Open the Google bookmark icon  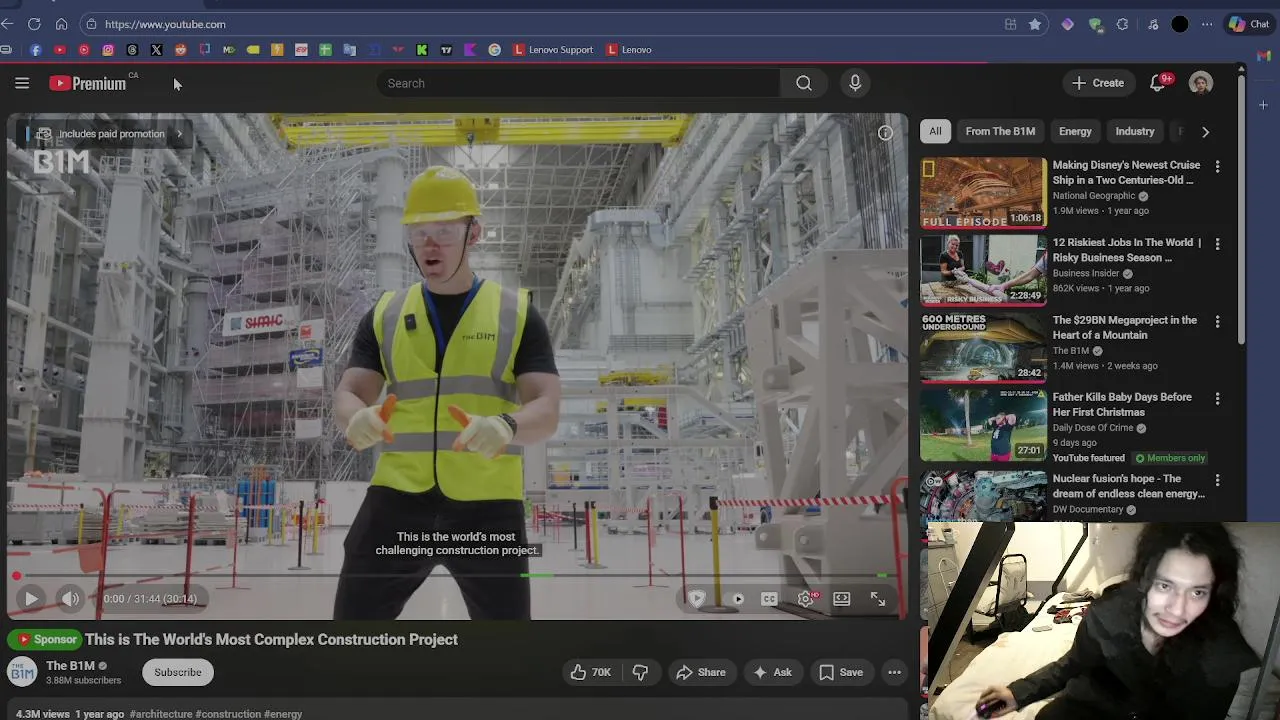[494, 50]
